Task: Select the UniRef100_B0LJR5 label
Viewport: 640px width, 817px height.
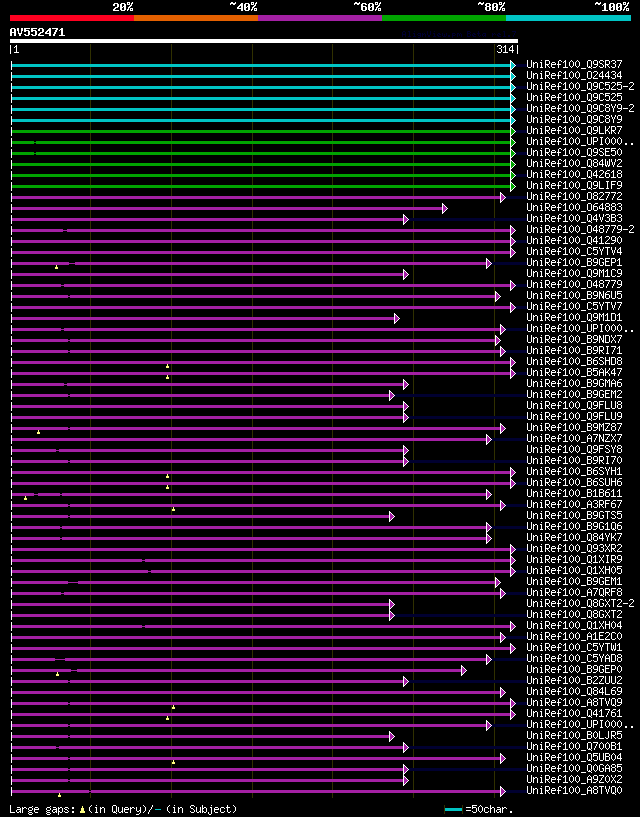Action: pyautogui.click(x=574, y=736)
